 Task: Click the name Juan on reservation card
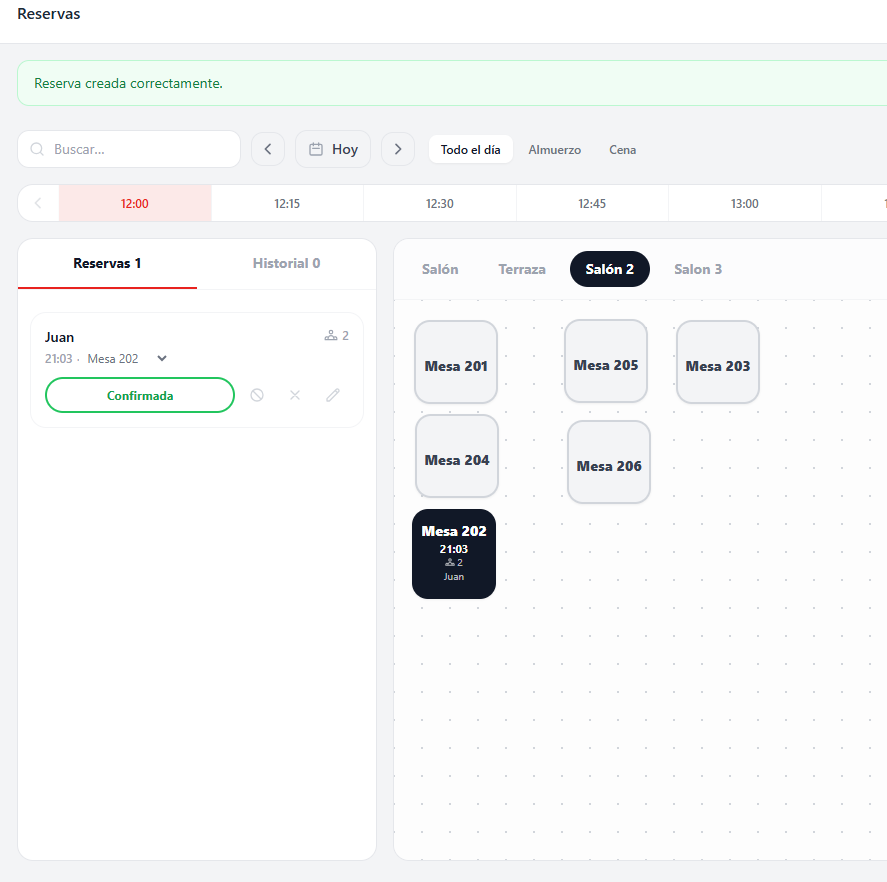(x=59, y=337)
